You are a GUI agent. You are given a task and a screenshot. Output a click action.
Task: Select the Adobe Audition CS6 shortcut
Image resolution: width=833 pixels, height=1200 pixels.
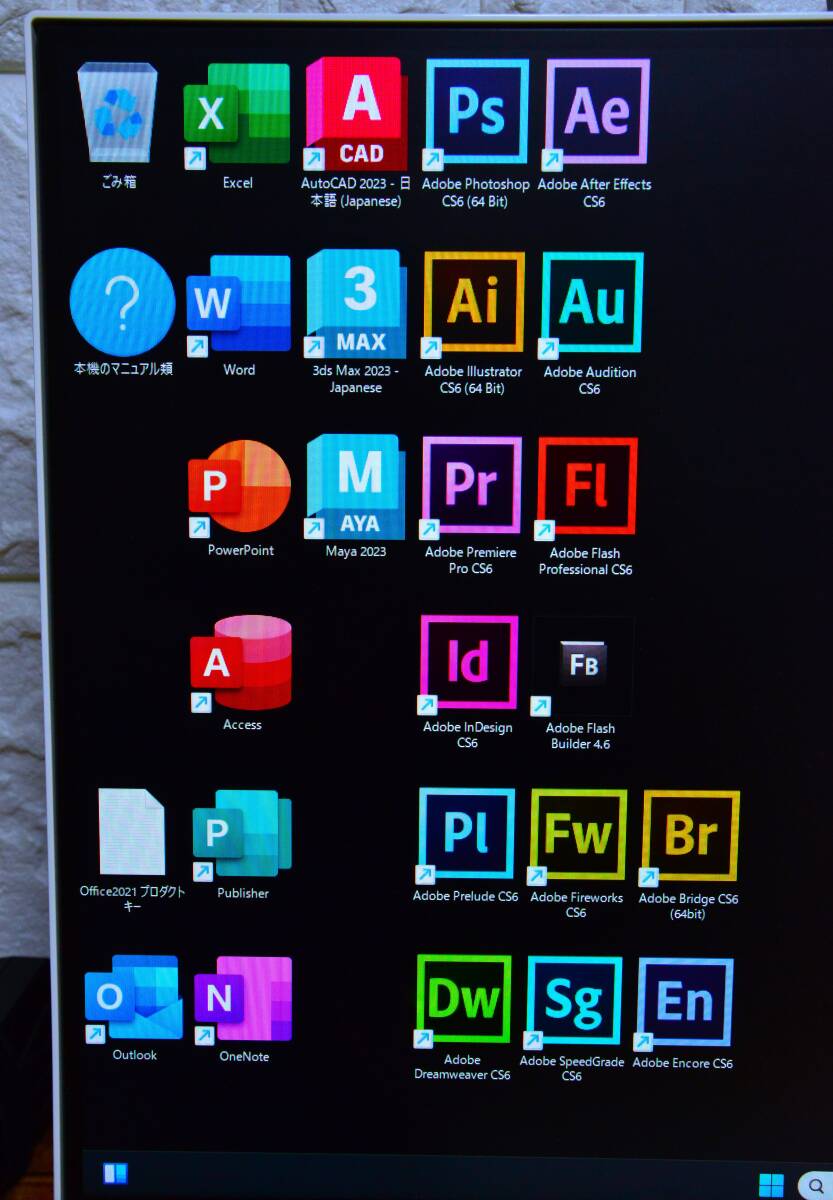click(x=591, y=304)
